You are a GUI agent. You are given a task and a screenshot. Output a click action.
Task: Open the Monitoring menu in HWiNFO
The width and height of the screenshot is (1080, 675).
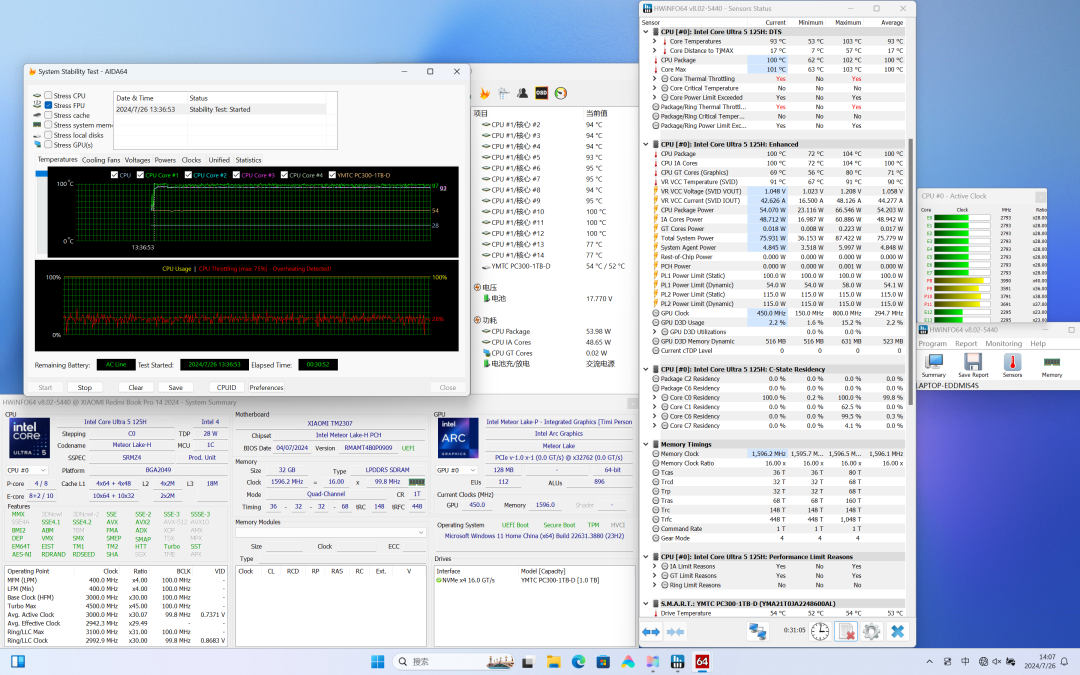coord(1003,343)
